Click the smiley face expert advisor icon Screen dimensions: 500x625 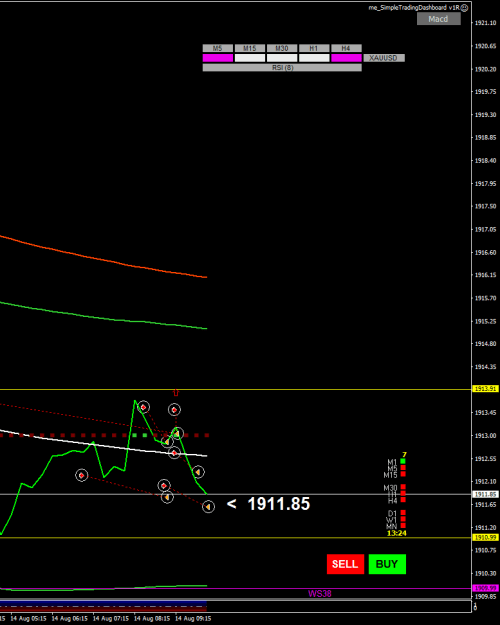pyautogui.click(x=465, y=8)
